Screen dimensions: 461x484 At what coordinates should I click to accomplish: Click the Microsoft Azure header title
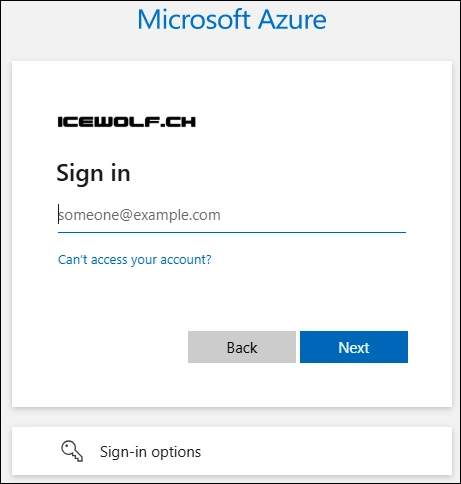[x=232, y=19]
